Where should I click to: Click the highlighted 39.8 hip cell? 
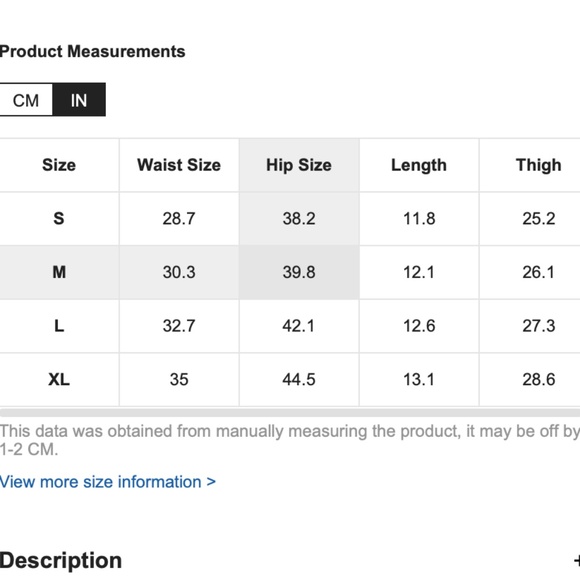click(x=299, y=272)
